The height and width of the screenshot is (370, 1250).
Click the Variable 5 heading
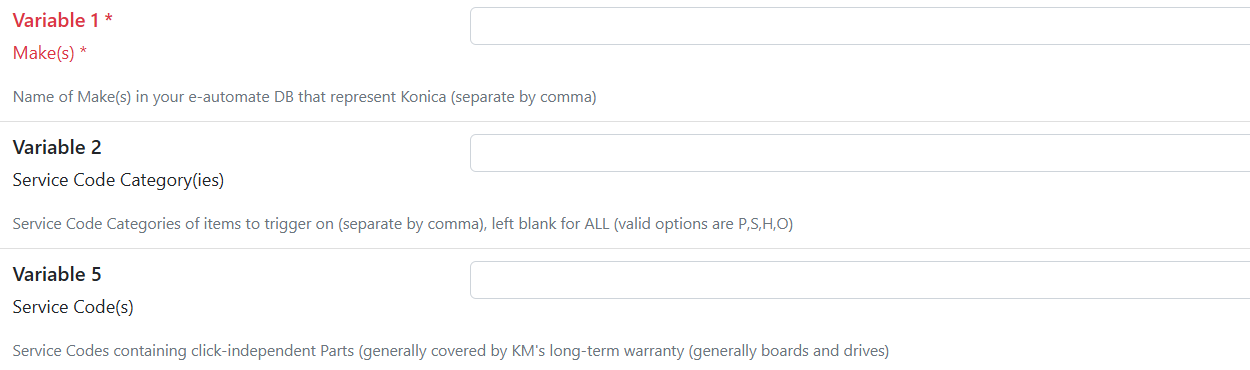[x=57, y=274]
